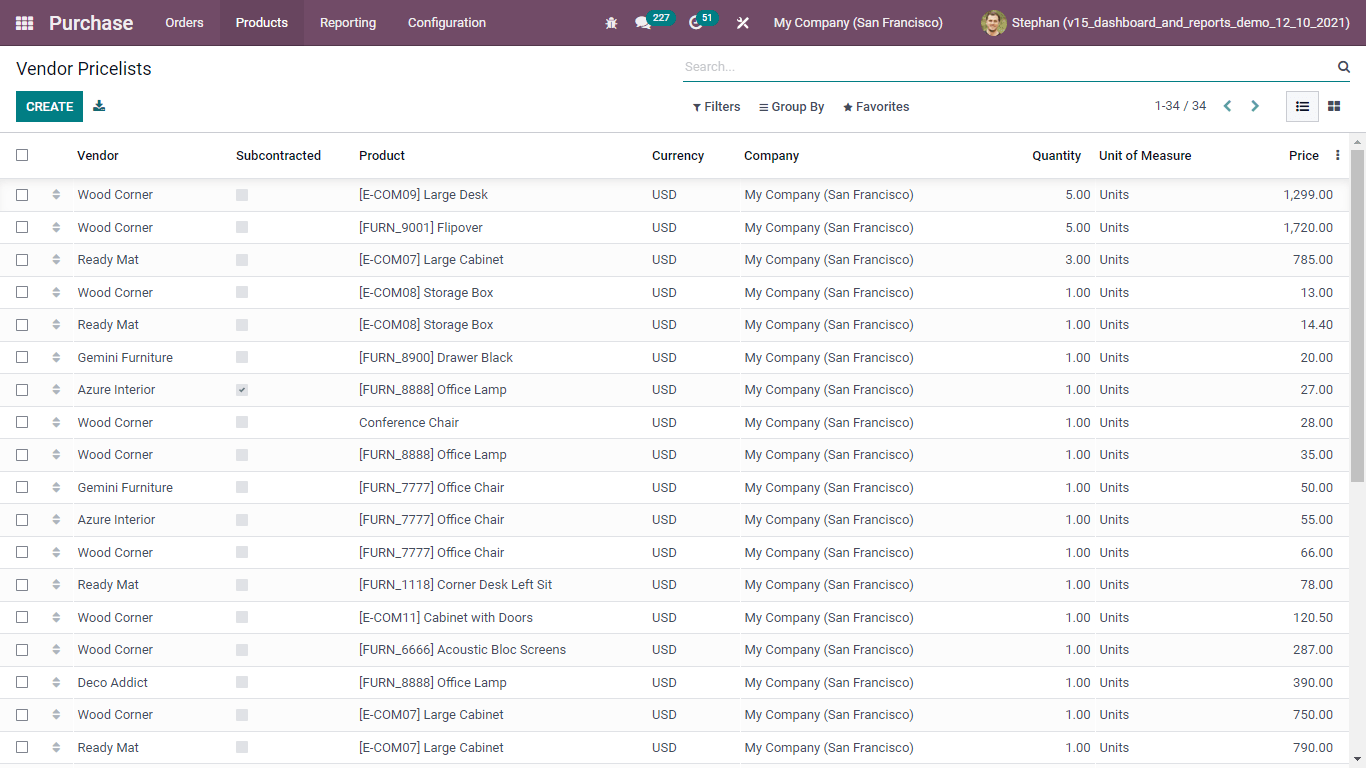Select the Deco Addict row checkbox
Viewport: 1366px width, 768px height.
(22, 683)
